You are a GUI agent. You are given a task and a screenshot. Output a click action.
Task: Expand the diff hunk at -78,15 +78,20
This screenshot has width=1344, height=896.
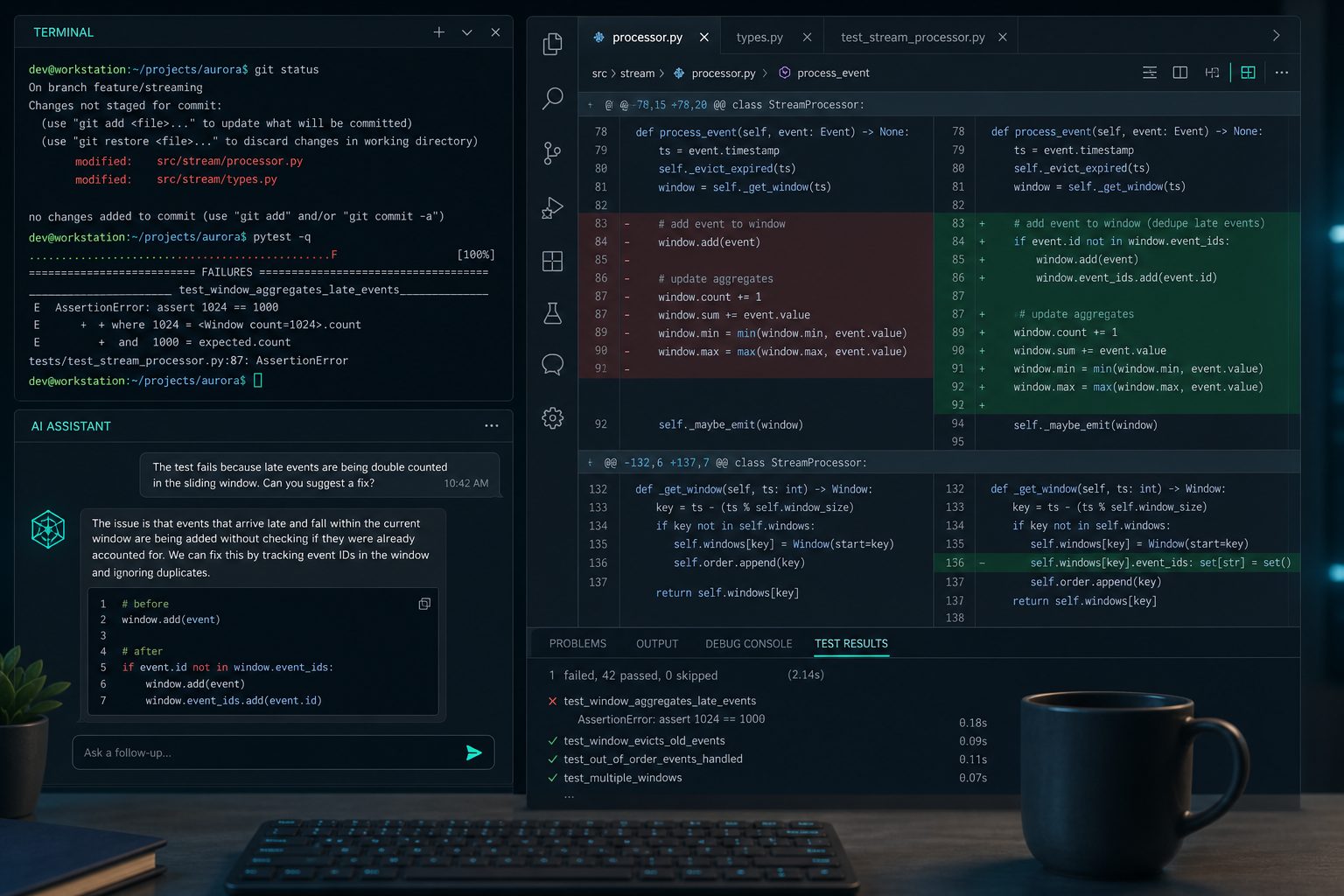tap(590, 105)
